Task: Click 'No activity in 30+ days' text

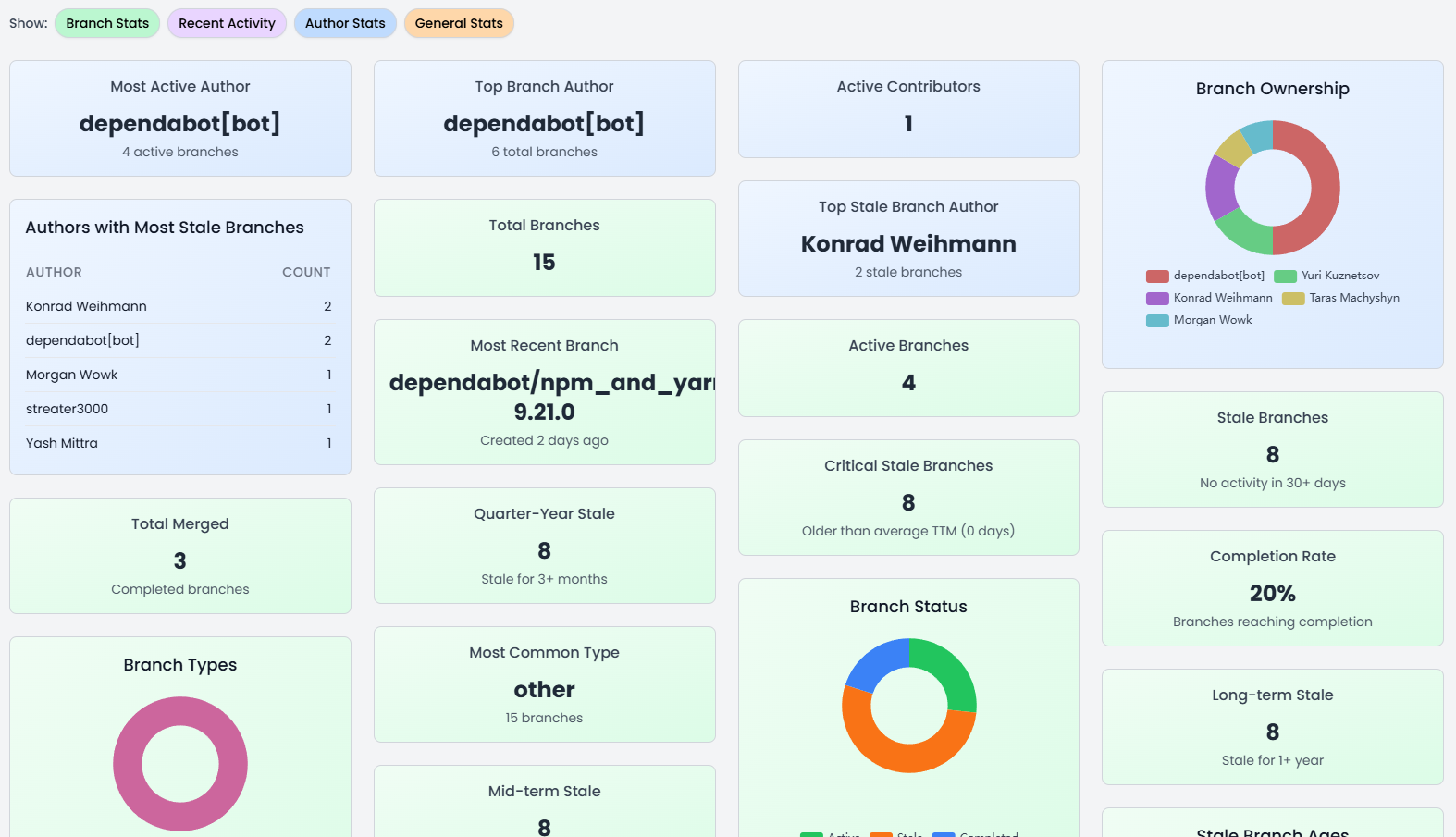Action: [1273, 483]
